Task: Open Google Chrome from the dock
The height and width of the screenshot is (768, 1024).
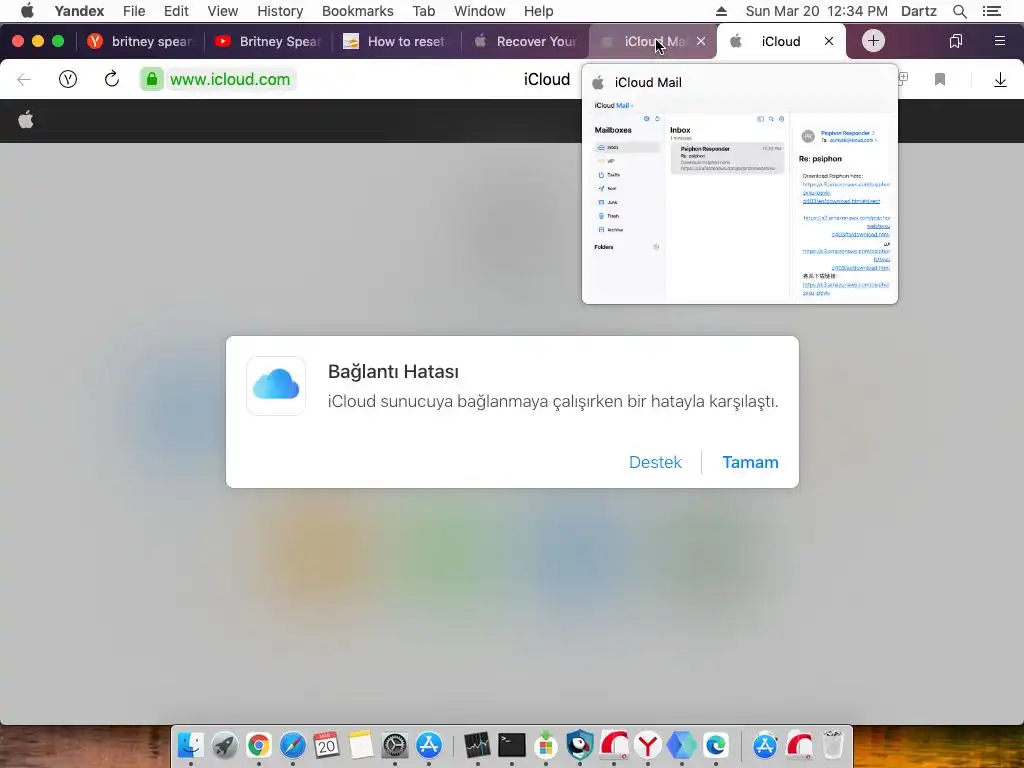Action: (259, 745)
